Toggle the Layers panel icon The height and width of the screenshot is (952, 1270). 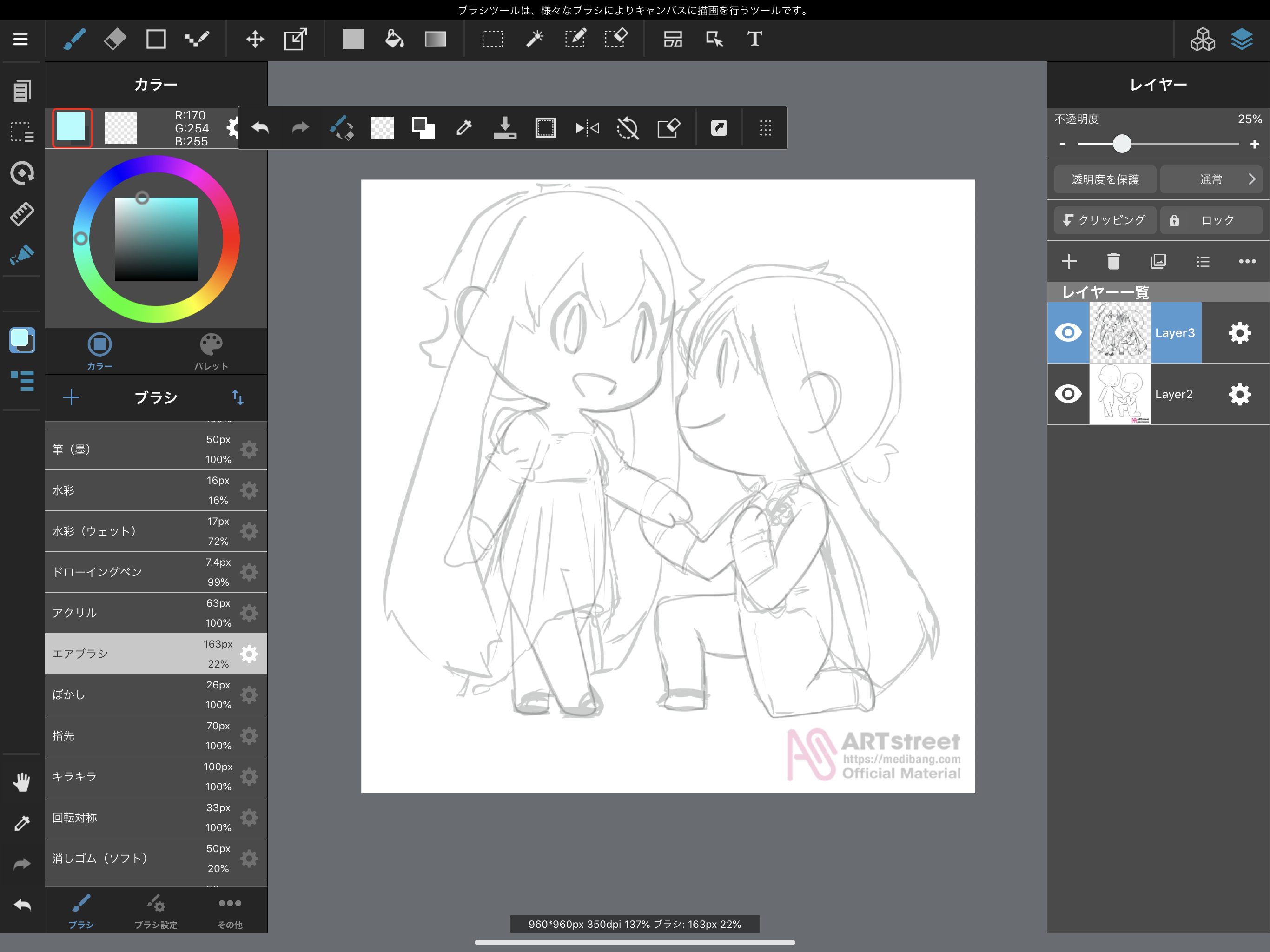pyautogui.click(x=1242, y=39)
